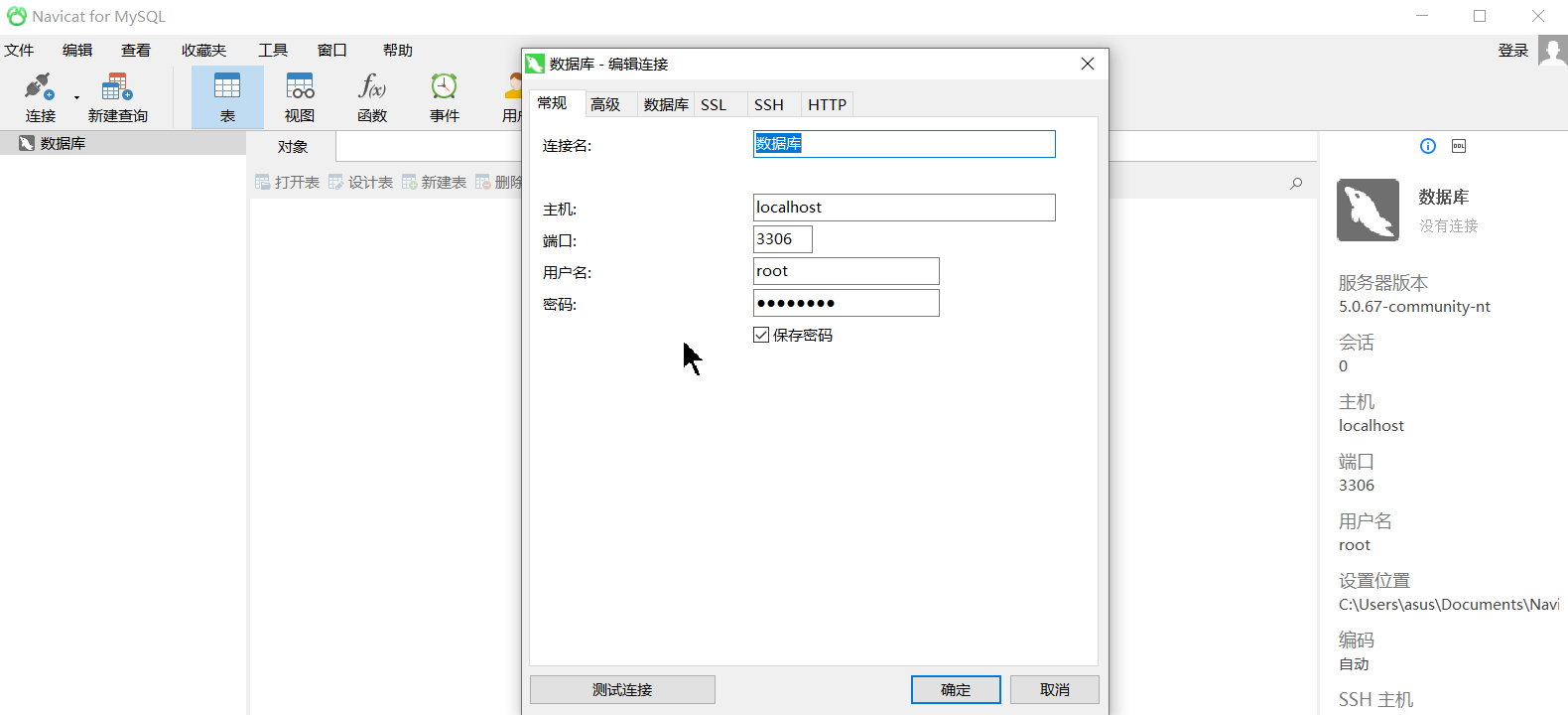Close the 编辑连接 dialog
The image size is (1568, 715).
[x=1088, y=64]
